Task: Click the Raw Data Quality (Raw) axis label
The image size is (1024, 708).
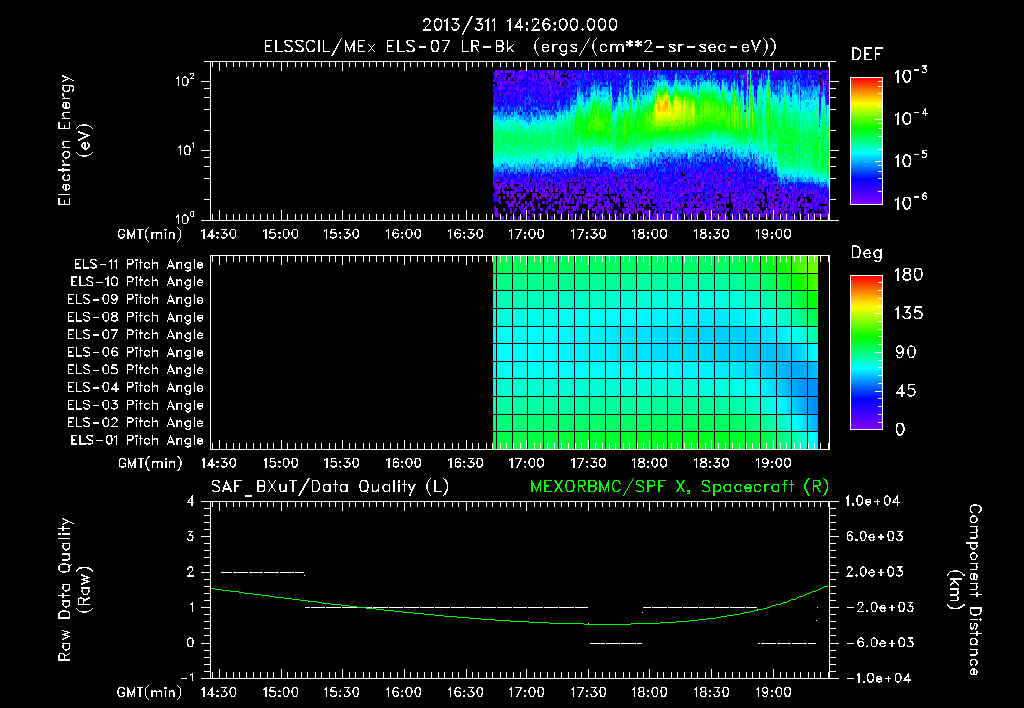Action: coord(74,590)
